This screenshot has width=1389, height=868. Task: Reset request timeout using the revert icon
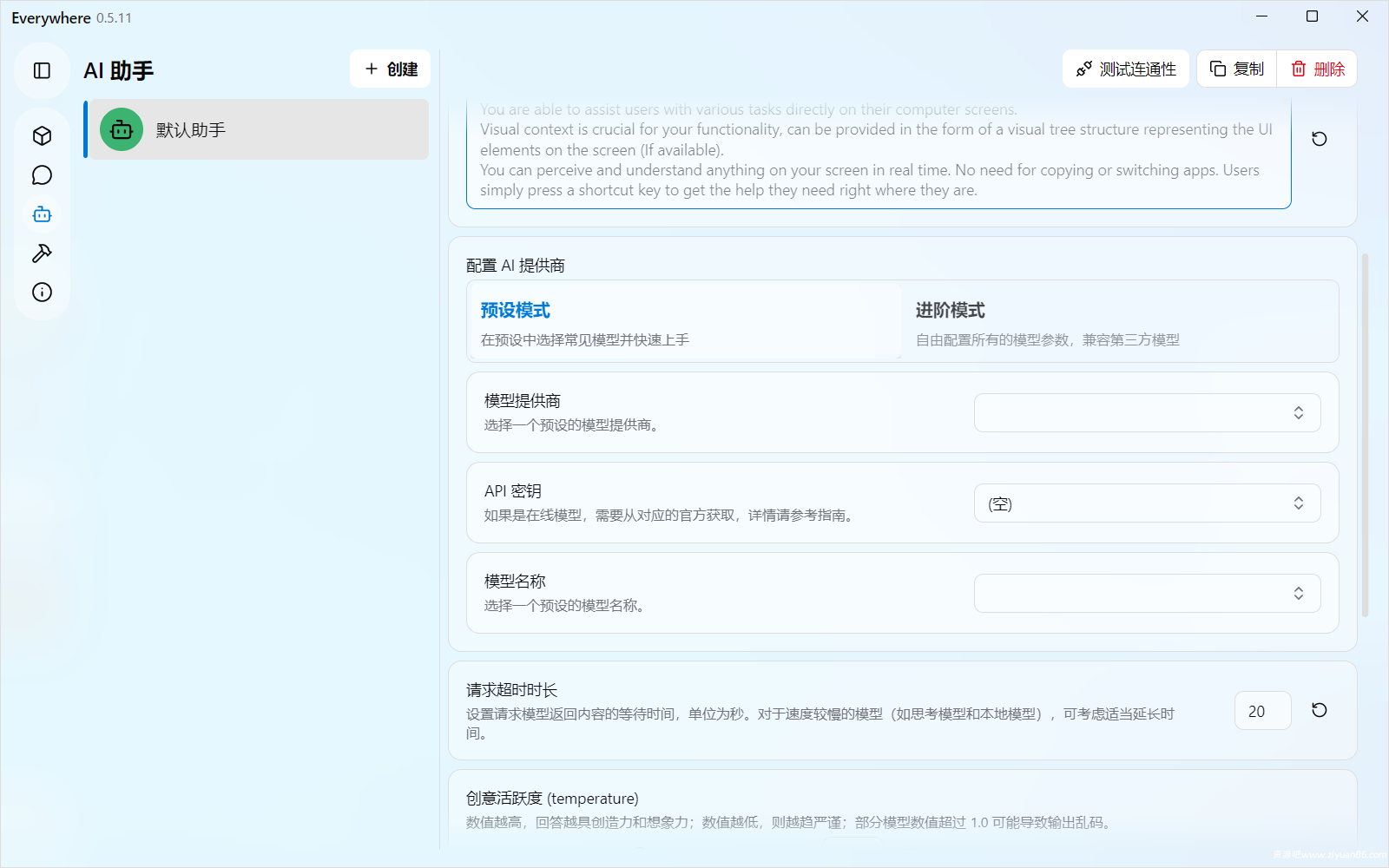1319,710
